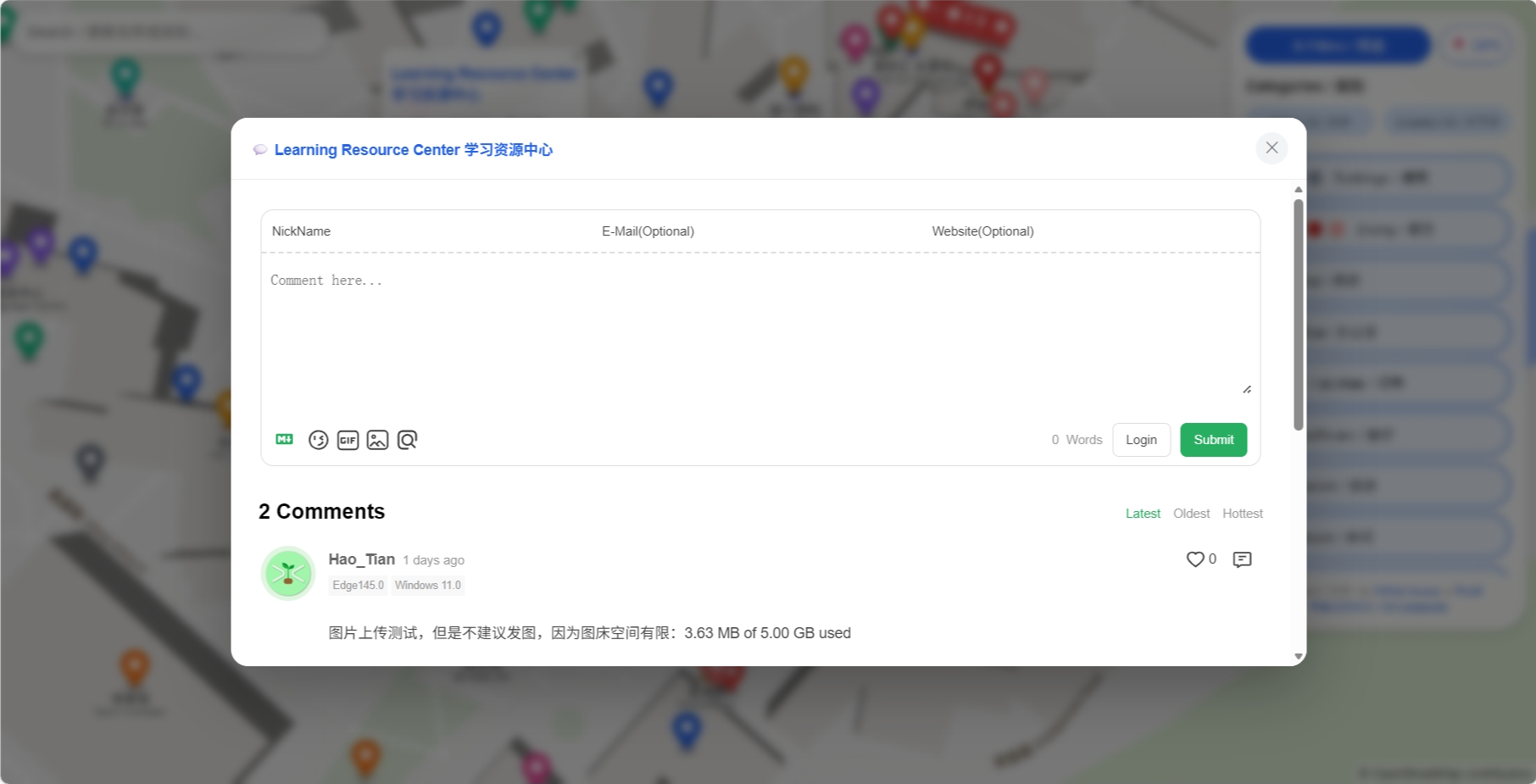Click the Markdown guide icon
This screenshot has width=1536, height=784.
pyautogui.click(x=284, y=439)
